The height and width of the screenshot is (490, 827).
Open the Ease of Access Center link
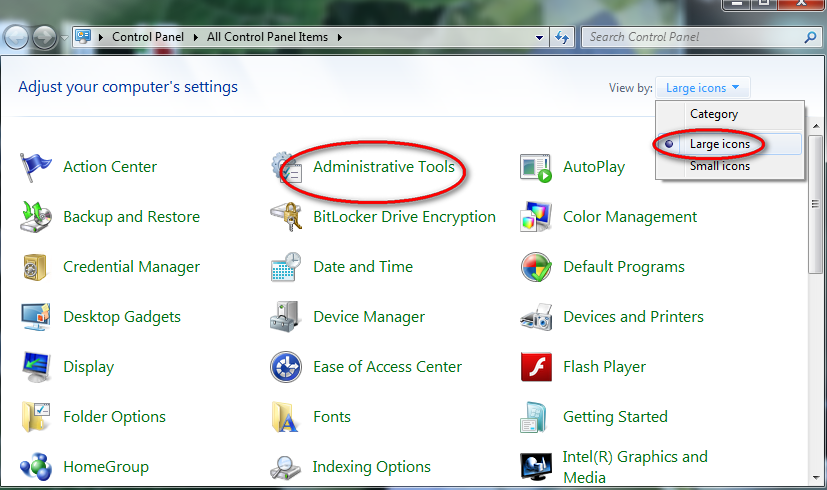pyautogui.click(x=388, y=367)
